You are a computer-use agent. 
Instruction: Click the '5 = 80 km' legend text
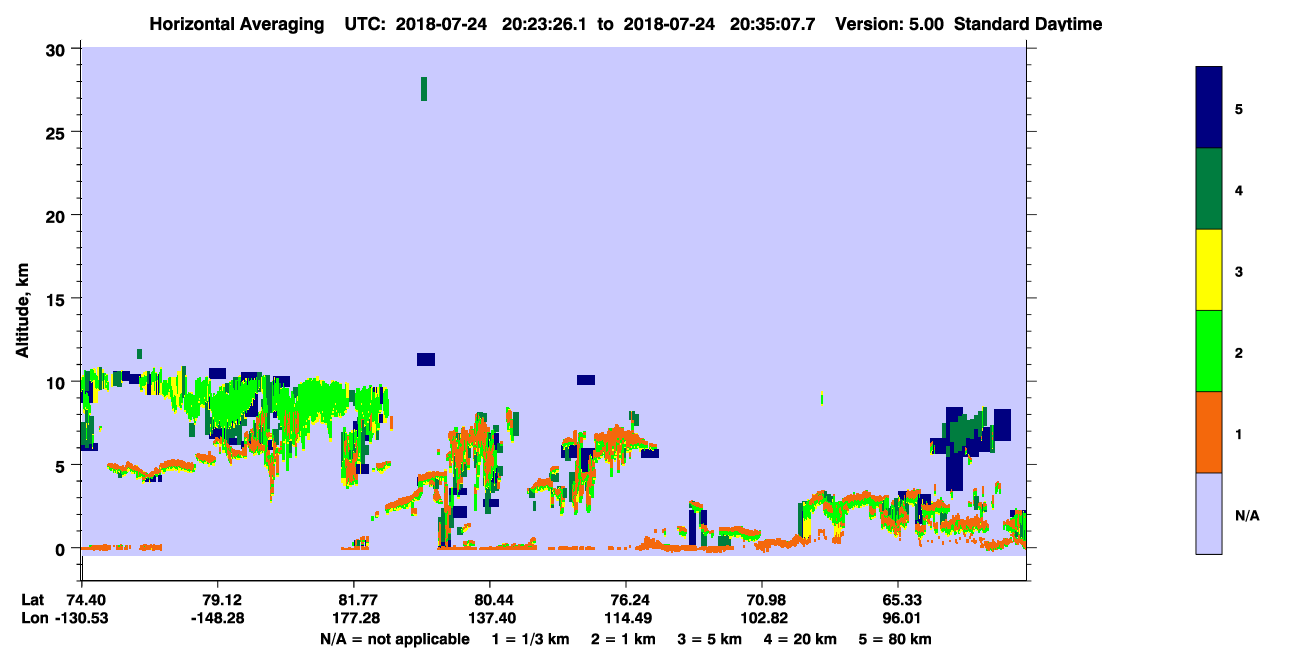coord(895,639)
